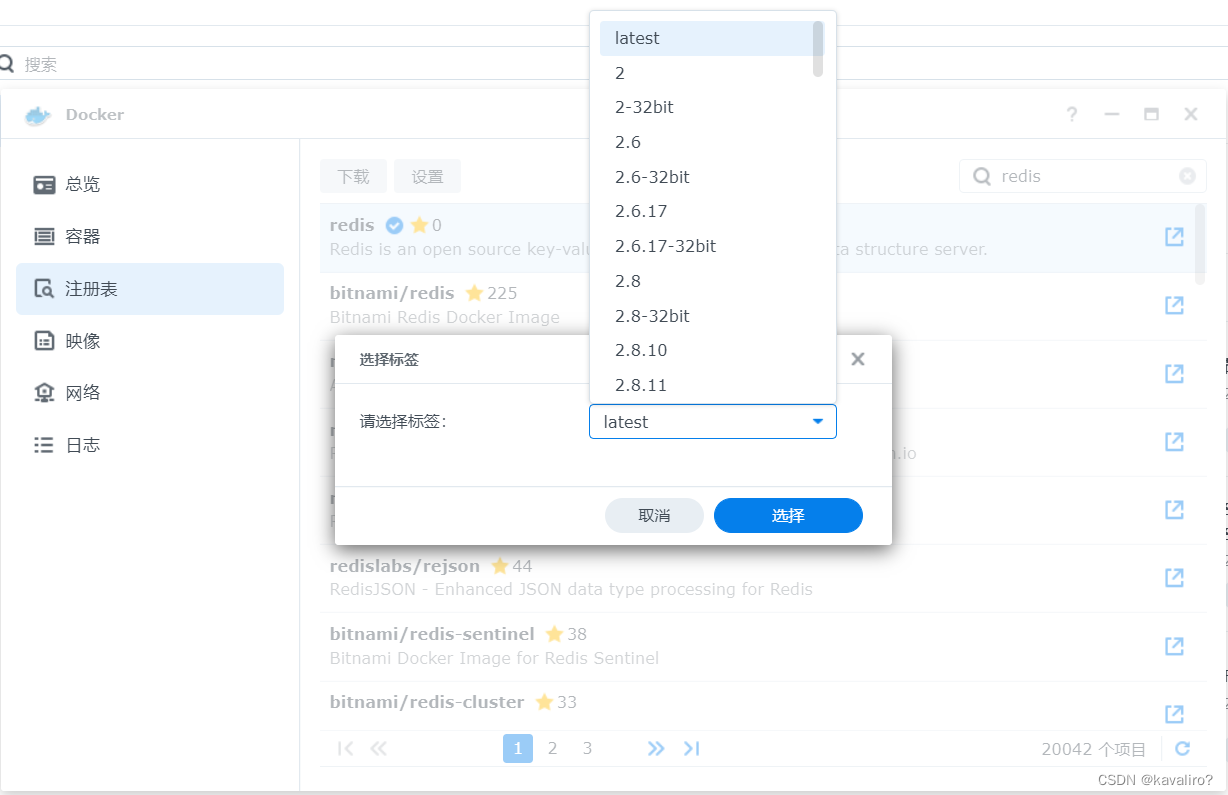This screenshot has height=795, width=1228.
Task: Click the Download (下载) button
Action: [x=354, y=176]
